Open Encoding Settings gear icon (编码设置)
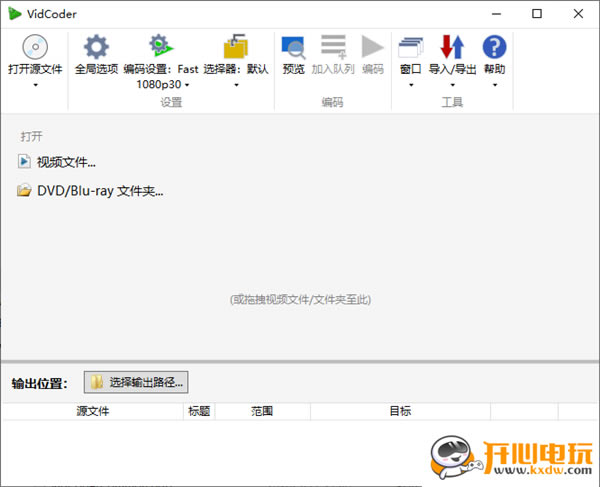 coord(161,46)
